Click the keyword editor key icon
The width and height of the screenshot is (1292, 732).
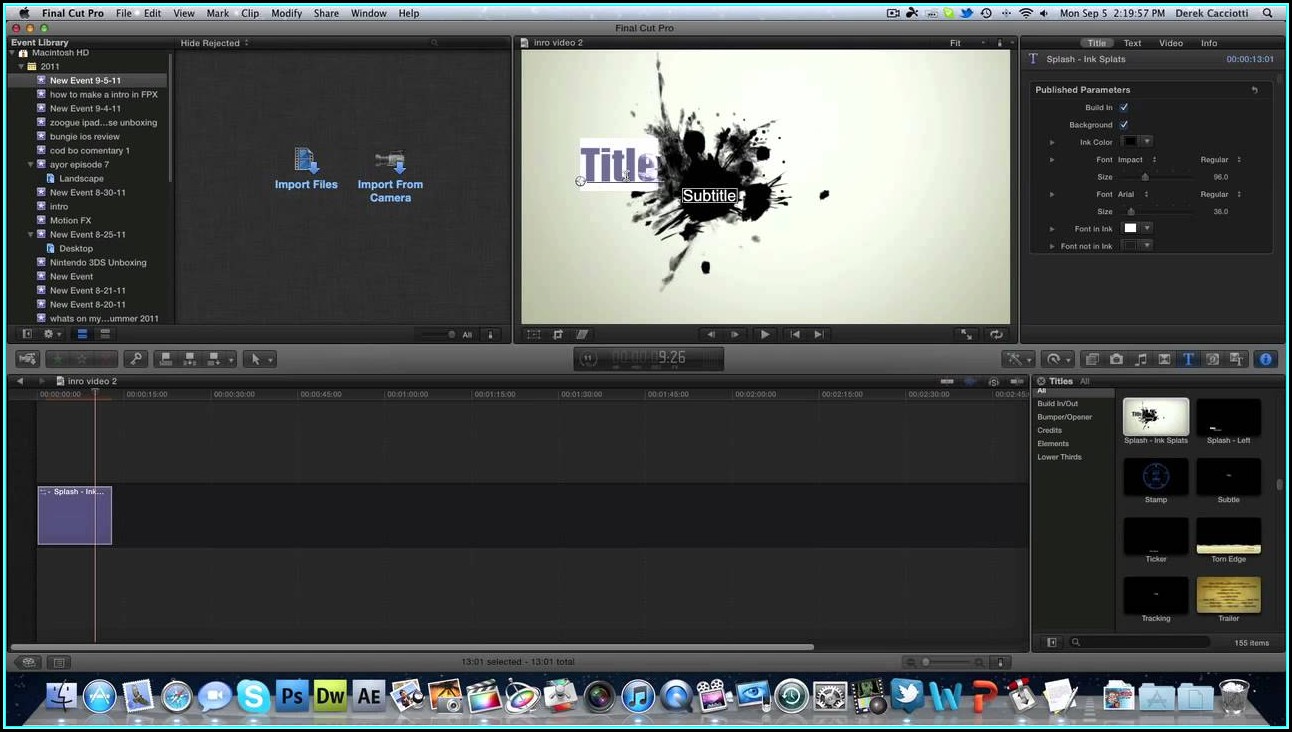[x=136, y=359]
